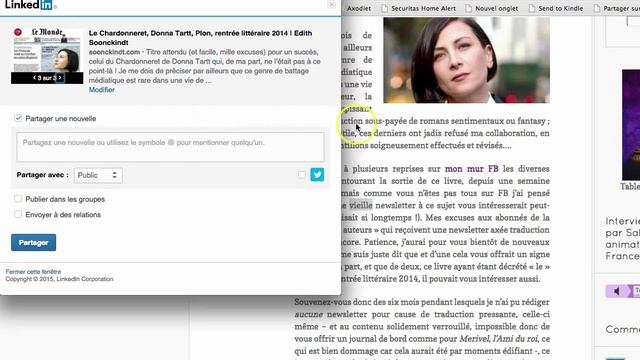Open the Partager avec Public dropdown
The width and height of the screenshot is (640, 360).
click(98, 175)
